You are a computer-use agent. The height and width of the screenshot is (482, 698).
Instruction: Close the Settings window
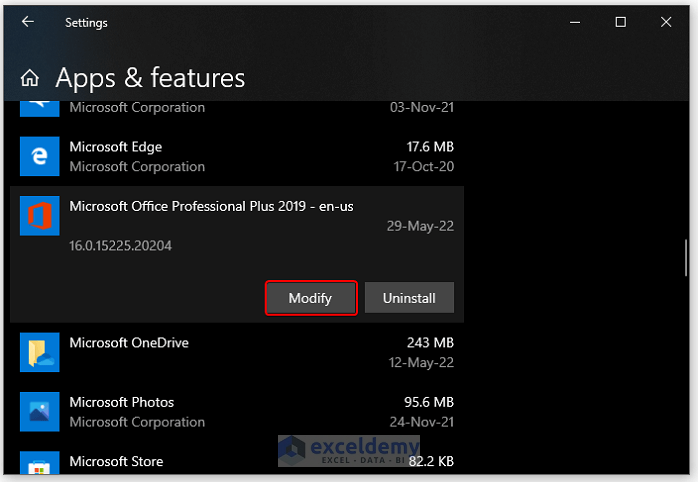point(666,22)
